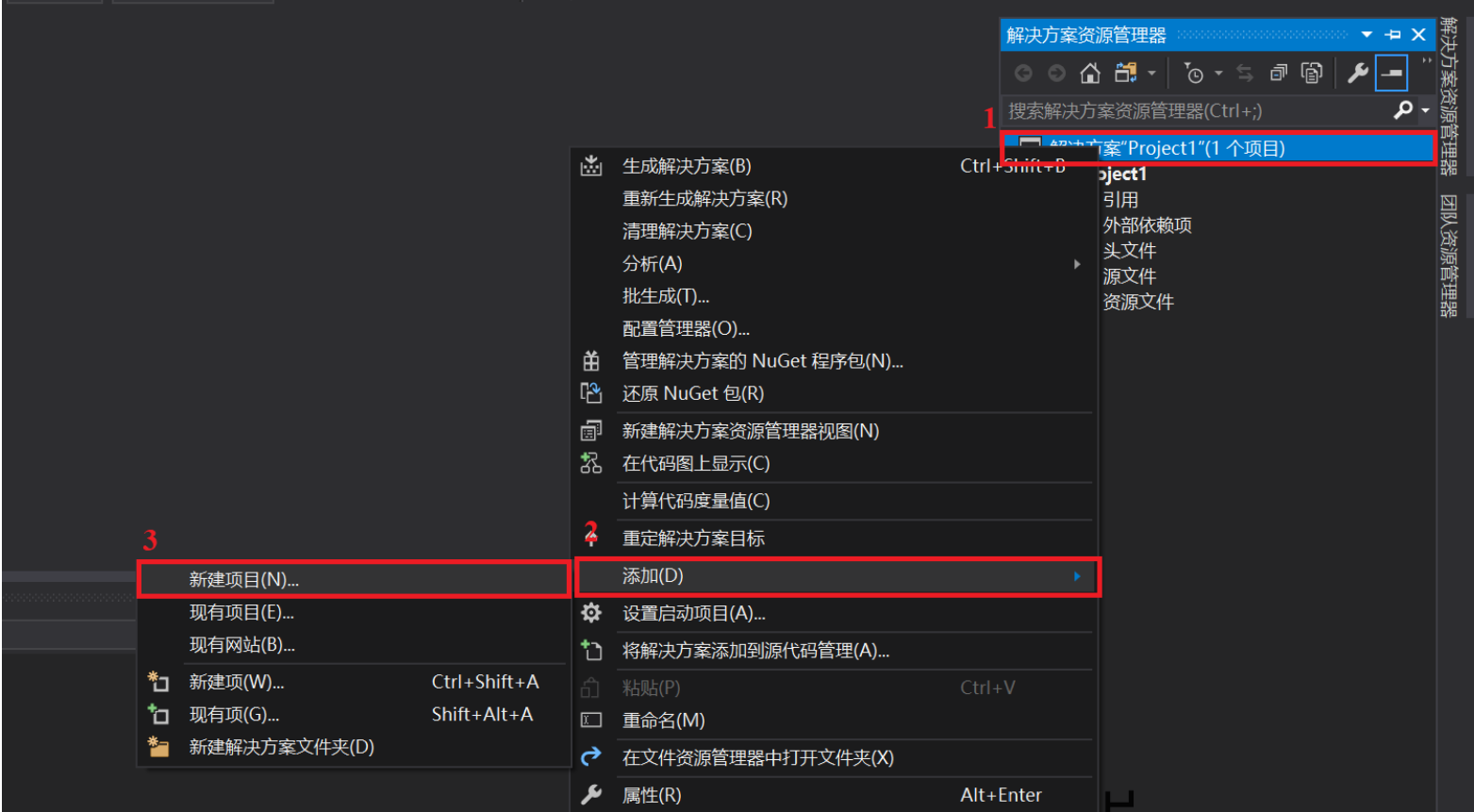Choose 还原 NuGet 包(R)

835,393
